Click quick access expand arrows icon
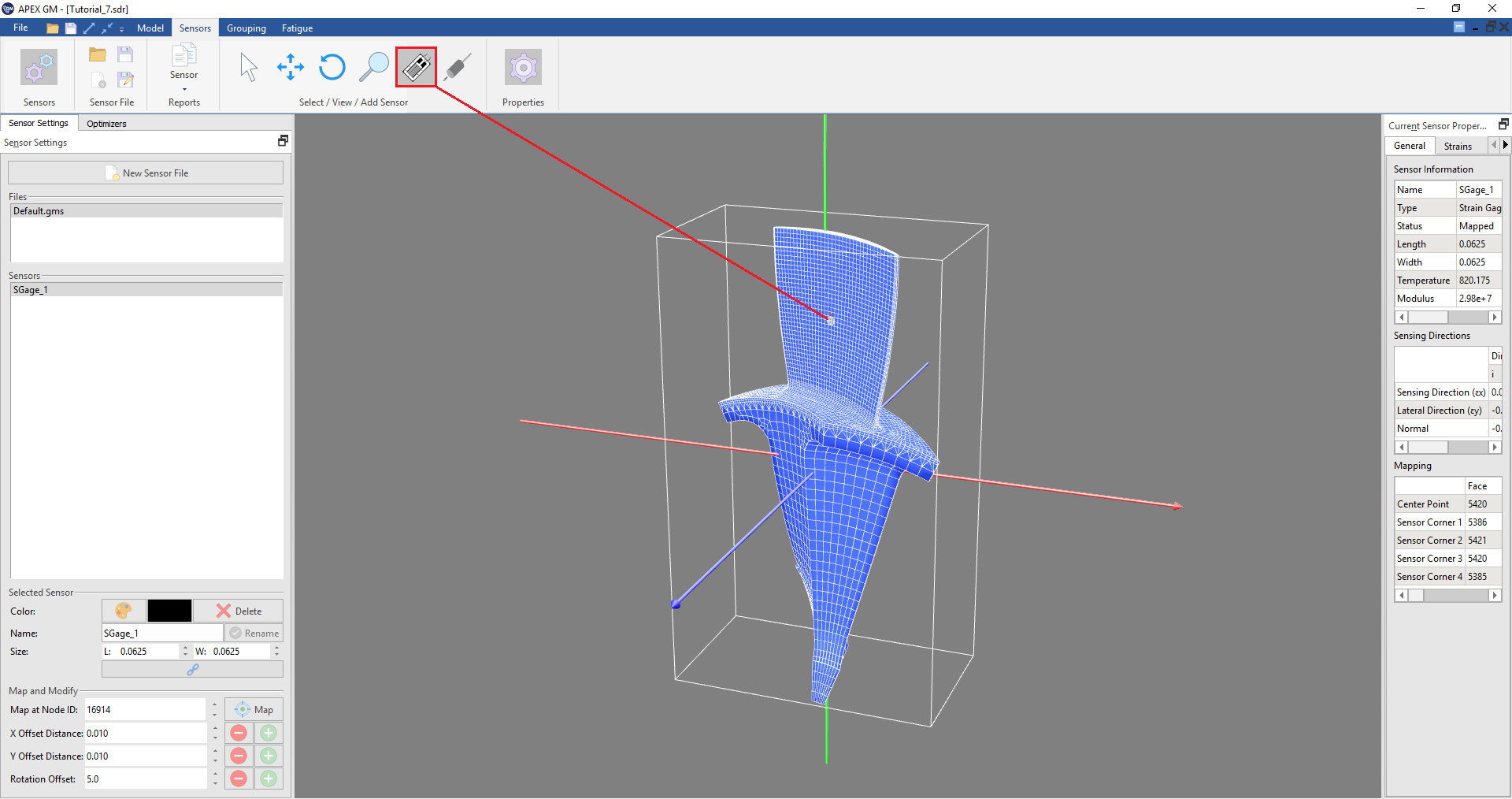1512x799 pixels. [89, 28]
